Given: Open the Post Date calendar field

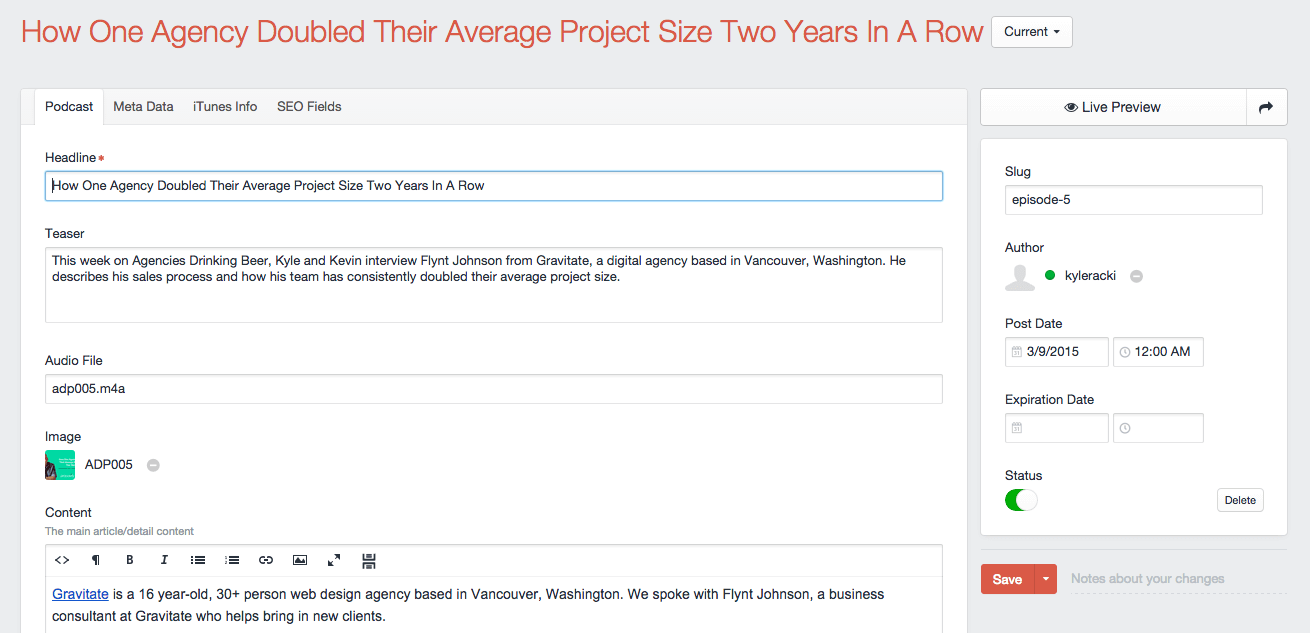Looking at the screenshot, I should coord(1057,352).
